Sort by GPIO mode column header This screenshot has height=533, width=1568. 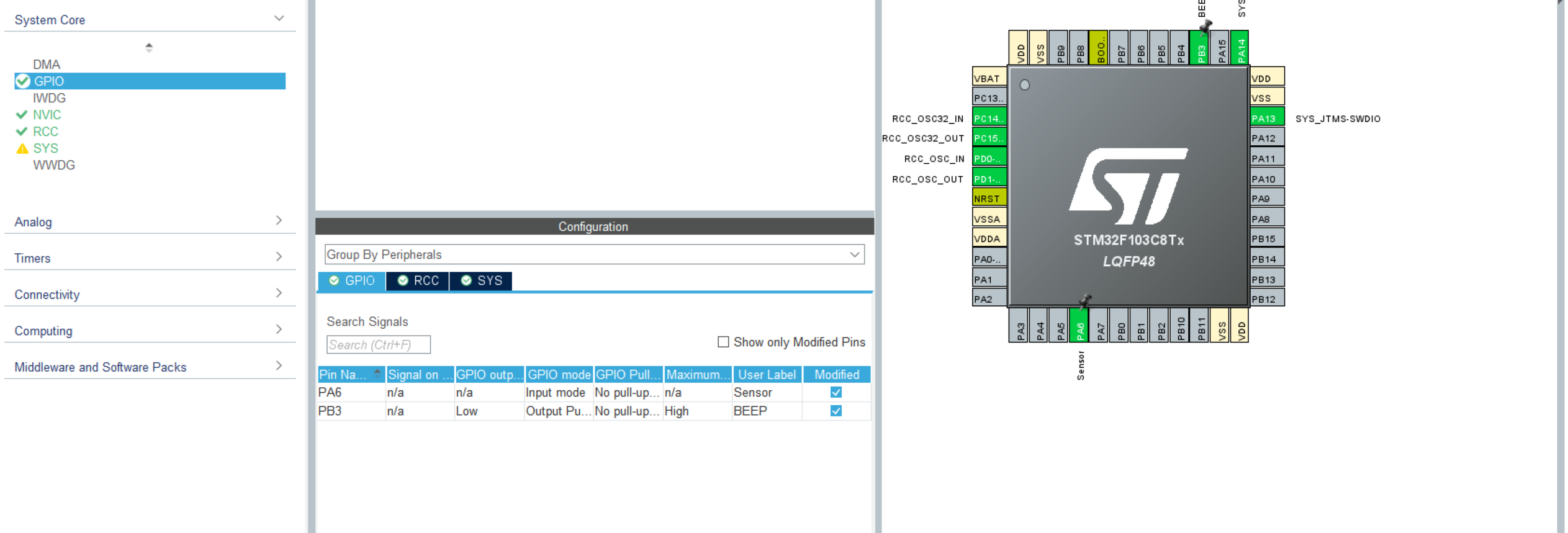click(559, 375)
